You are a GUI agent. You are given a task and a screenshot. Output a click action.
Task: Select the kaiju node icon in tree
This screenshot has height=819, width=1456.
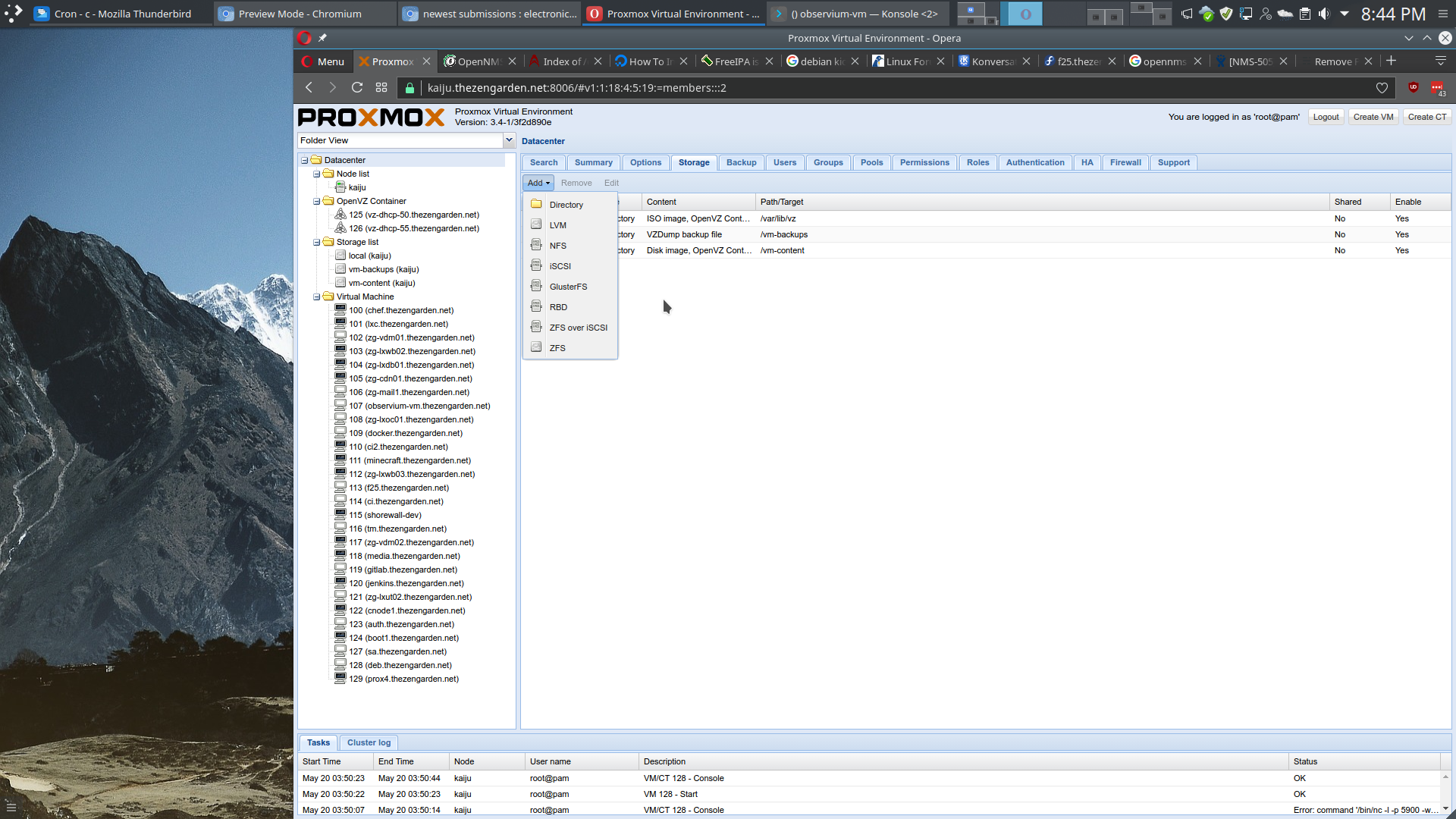(340, 187)
